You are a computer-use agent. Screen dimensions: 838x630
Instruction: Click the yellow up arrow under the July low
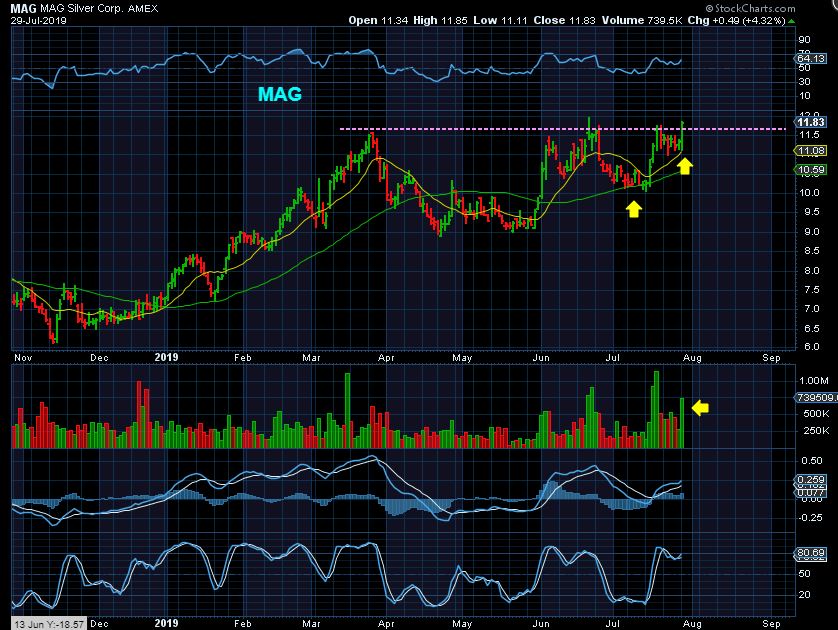(632, 208)
